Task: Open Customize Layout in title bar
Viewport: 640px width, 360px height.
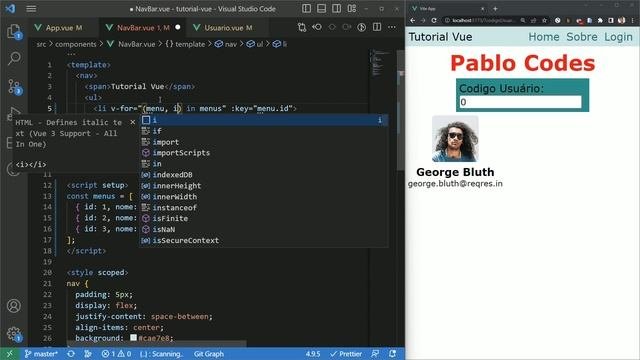Action: [351, 9]
